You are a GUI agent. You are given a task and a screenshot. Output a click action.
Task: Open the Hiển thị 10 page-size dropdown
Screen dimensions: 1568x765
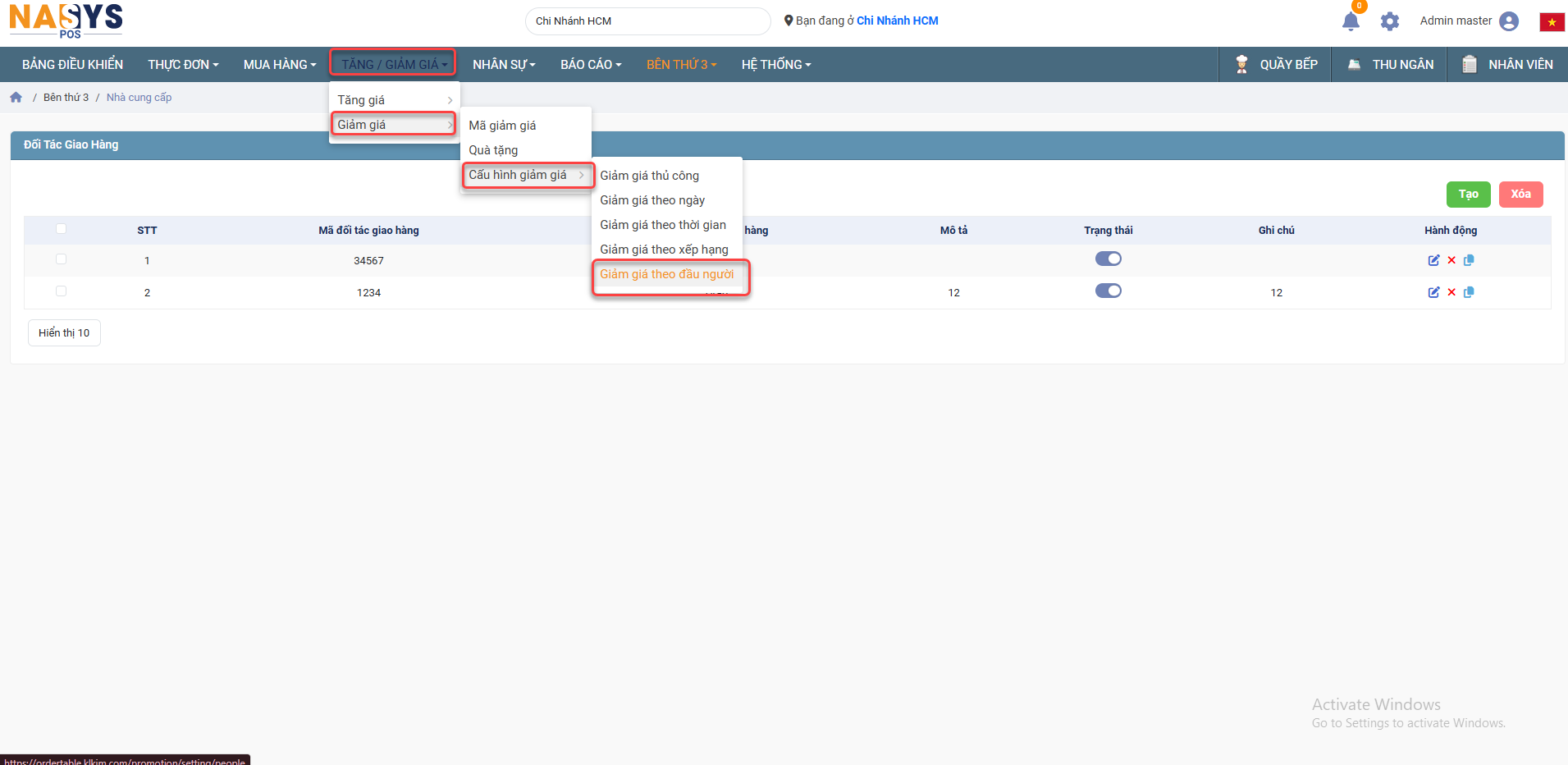pos(64,332)
